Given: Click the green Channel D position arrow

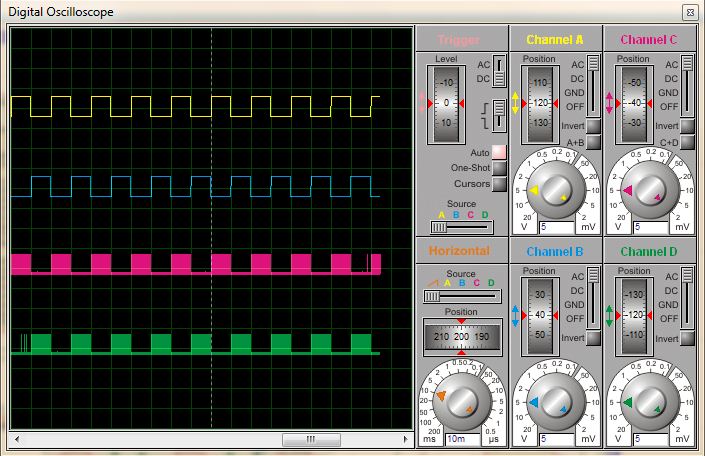Looking at the screenshot, I should pos(609,316).
